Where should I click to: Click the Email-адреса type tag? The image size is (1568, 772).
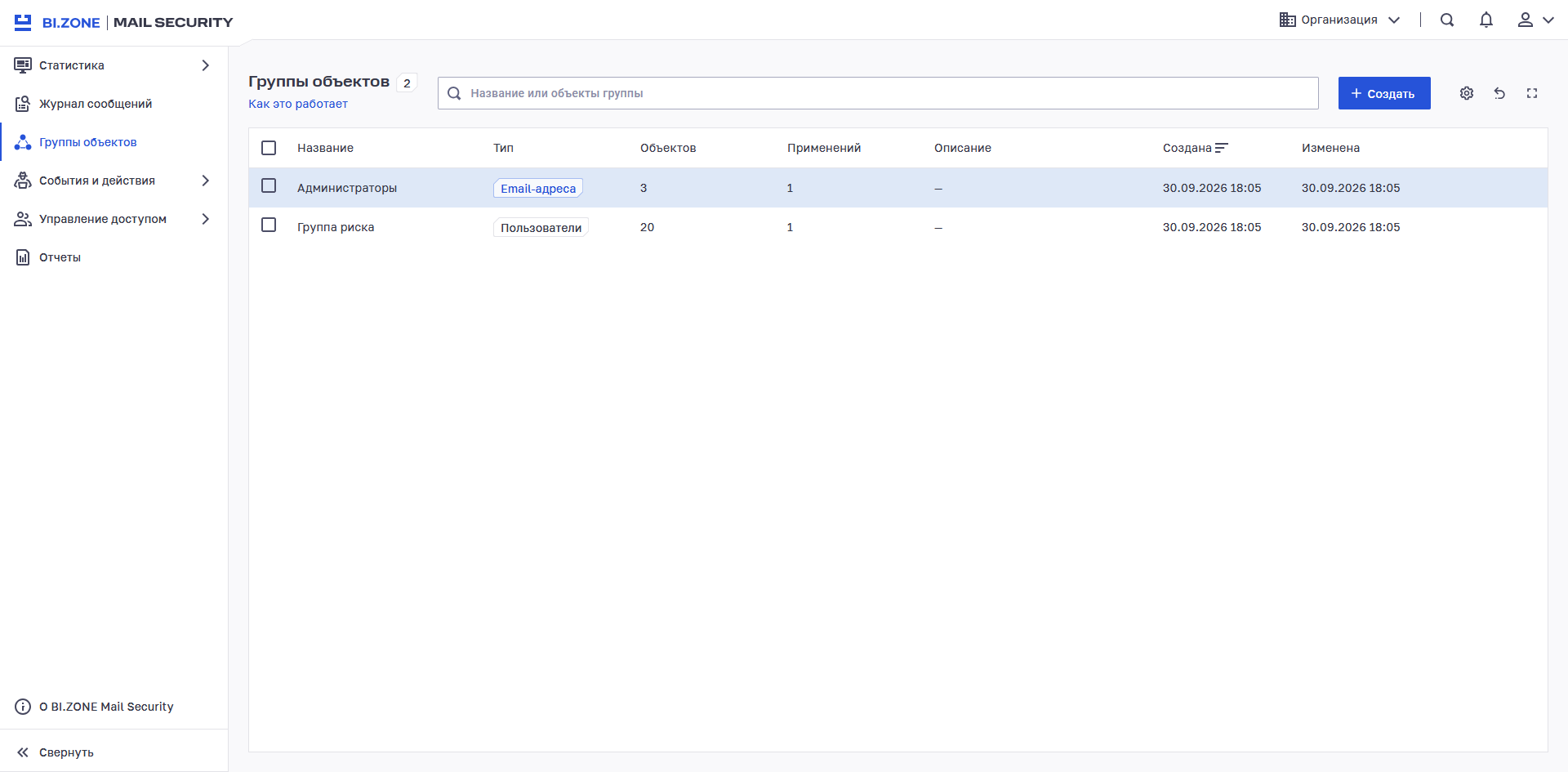coord(538,188)
